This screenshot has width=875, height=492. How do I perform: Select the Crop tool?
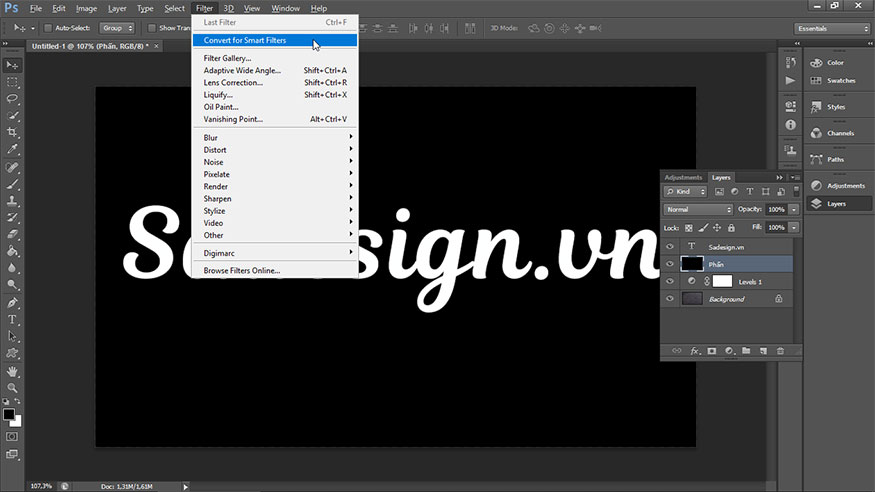12,132
